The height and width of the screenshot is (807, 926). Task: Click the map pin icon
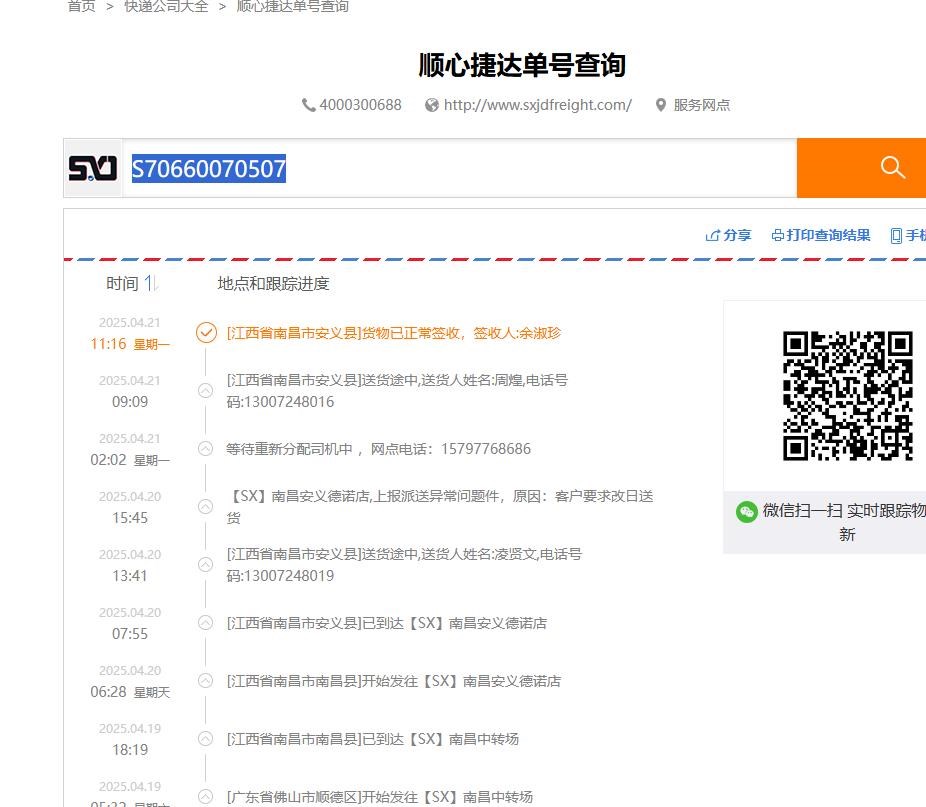(661, 105)
